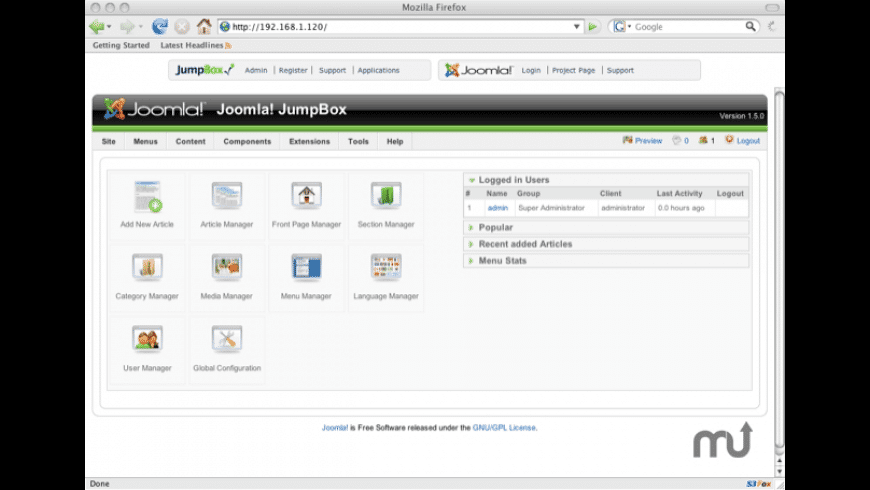Go to Firefox home page icon
Screen dimensions: 870x490
[x=204, y=26]
